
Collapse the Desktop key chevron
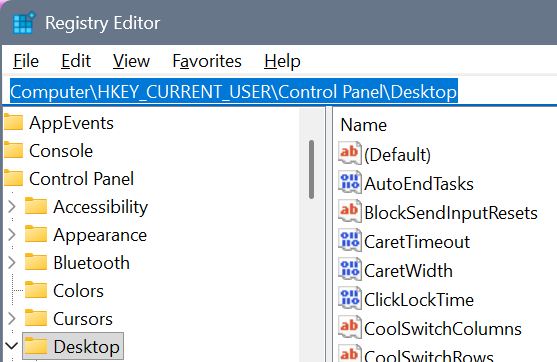pyautogui.click(x=12, y=346)
